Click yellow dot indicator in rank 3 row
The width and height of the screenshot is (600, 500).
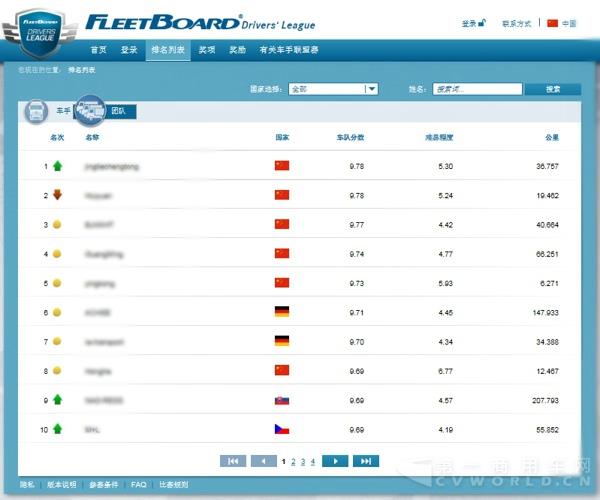pyautogui.click(x=57, y=225)
